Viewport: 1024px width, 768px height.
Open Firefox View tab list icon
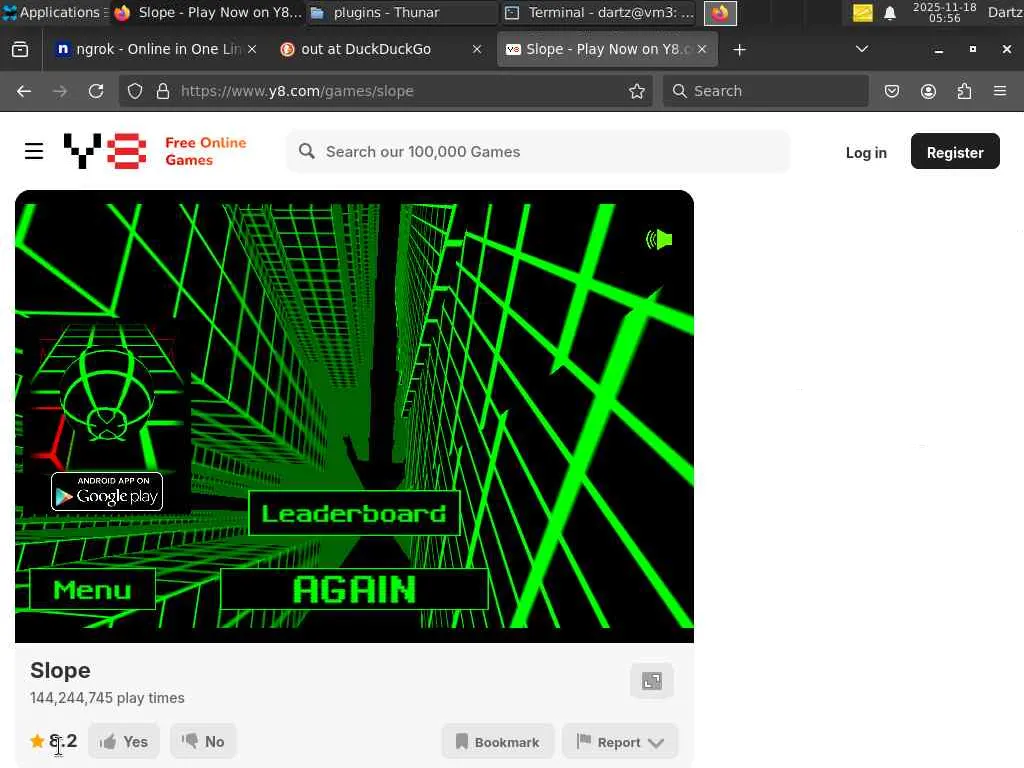(x=20, y=50)
